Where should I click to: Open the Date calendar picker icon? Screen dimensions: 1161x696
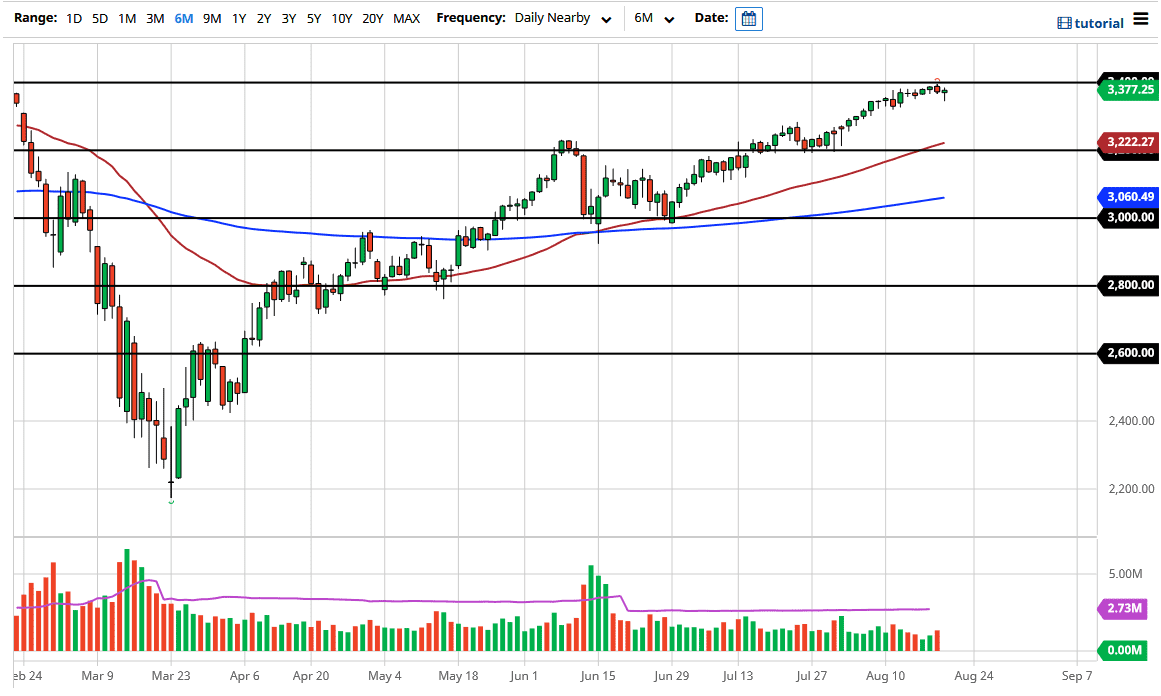click(x=748, y=19)
